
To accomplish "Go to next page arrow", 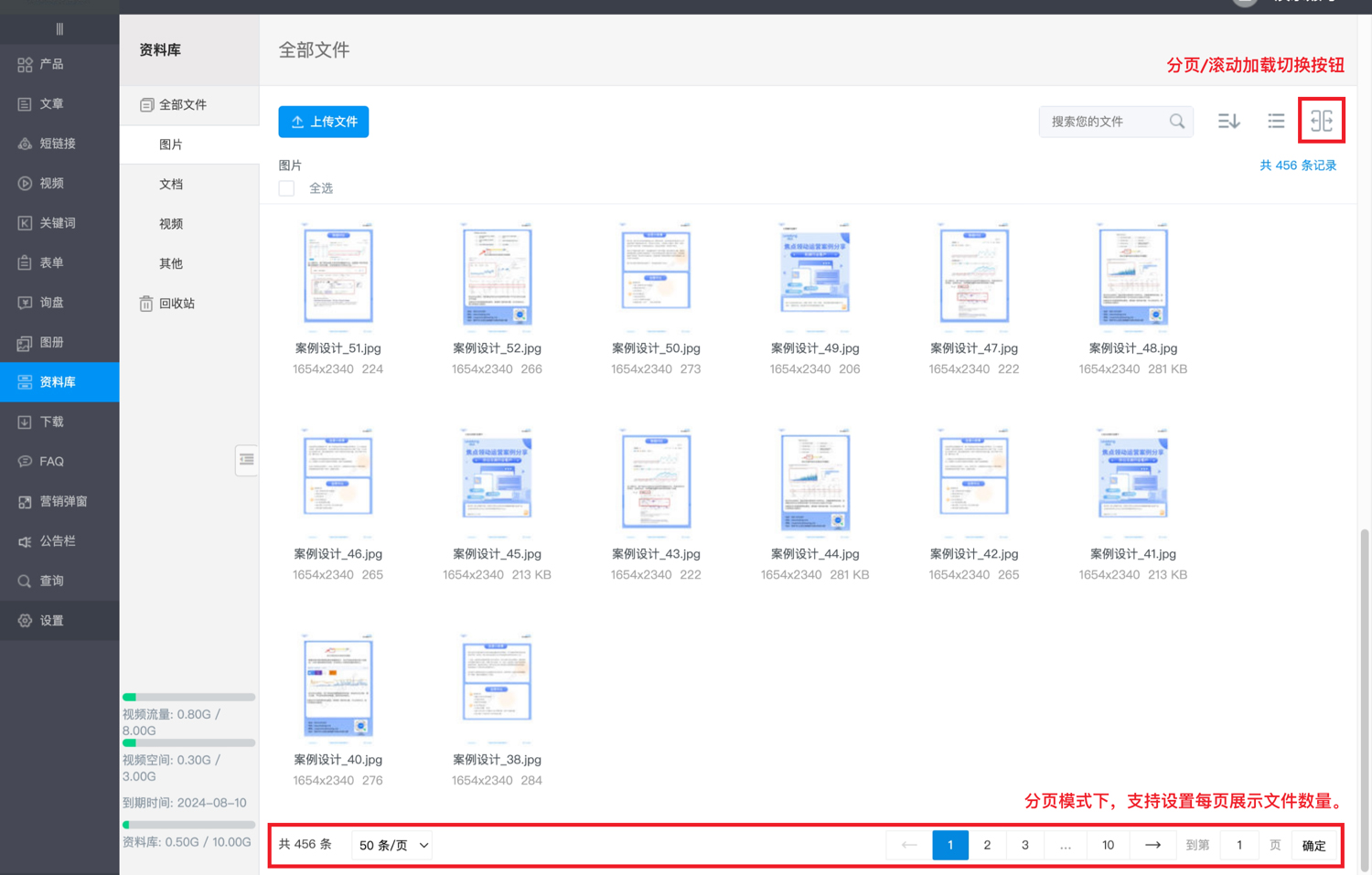I will [x=1152, y=845].
